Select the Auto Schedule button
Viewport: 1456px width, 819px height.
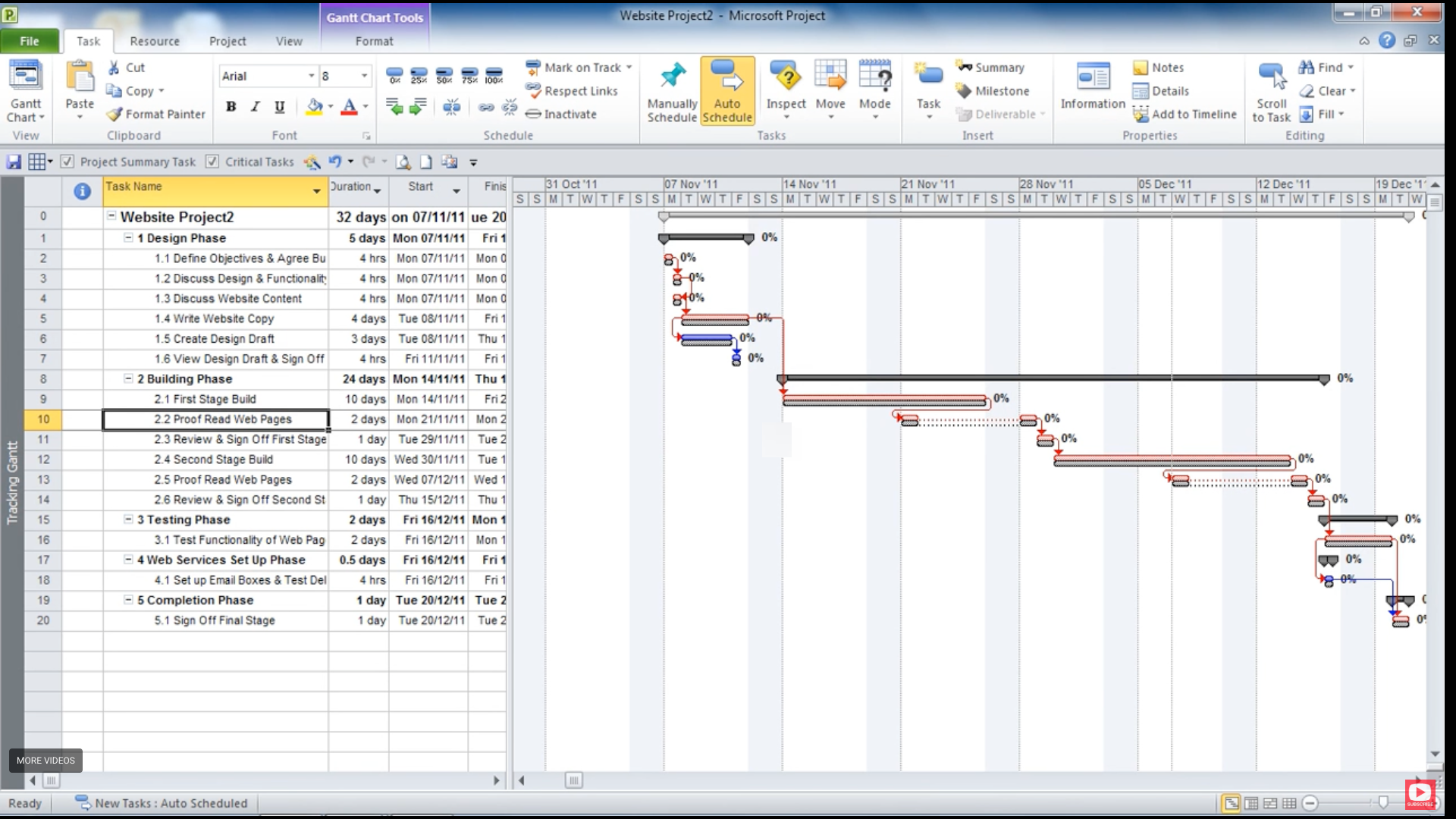(726, 91)
